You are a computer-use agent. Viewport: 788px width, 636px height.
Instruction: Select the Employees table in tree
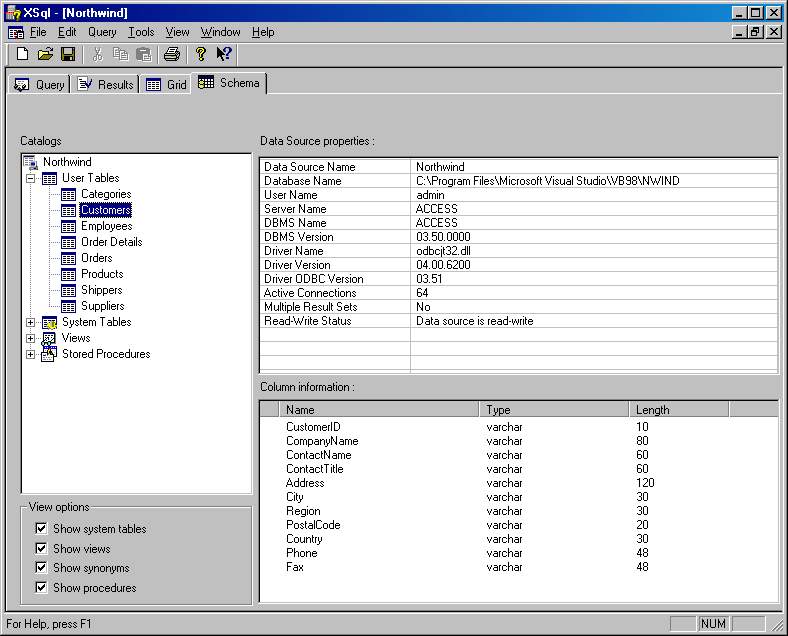point(107,226)
